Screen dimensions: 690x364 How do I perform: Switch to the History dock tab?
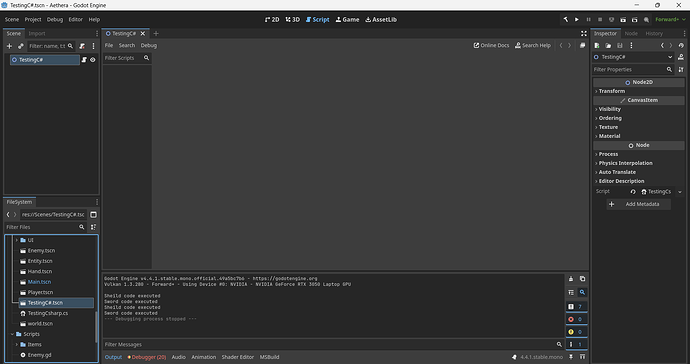[x=654, y=33]
